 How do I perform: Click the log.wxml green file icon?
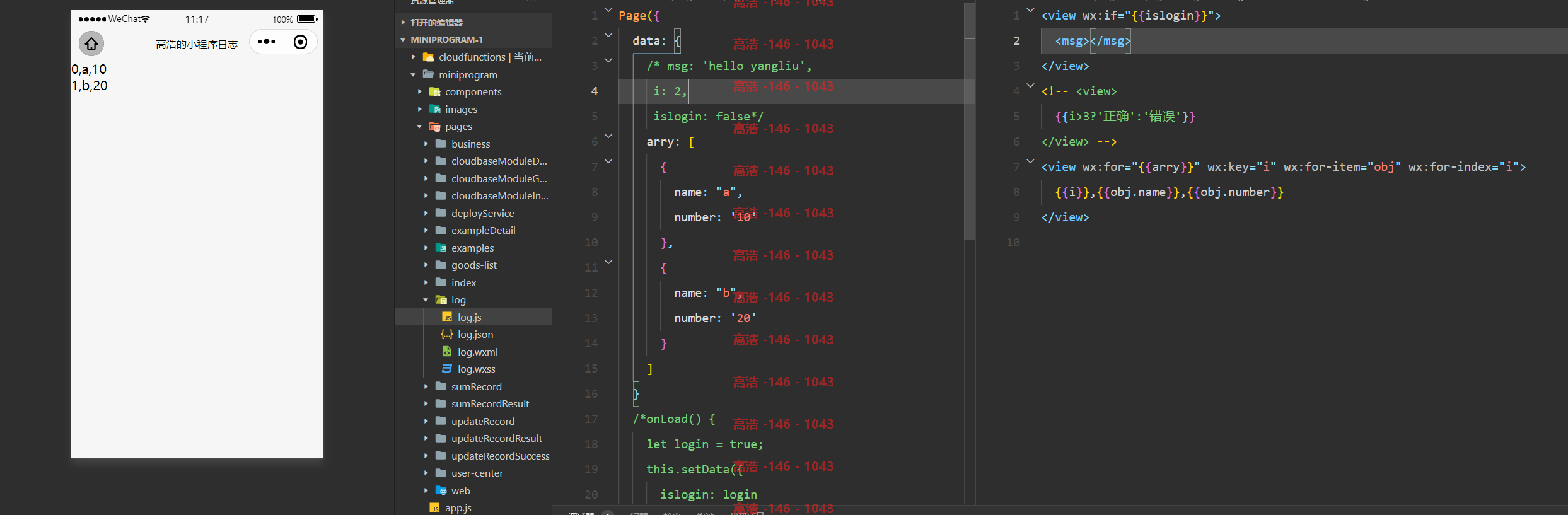pyautogui.click(x=447, y=352)
